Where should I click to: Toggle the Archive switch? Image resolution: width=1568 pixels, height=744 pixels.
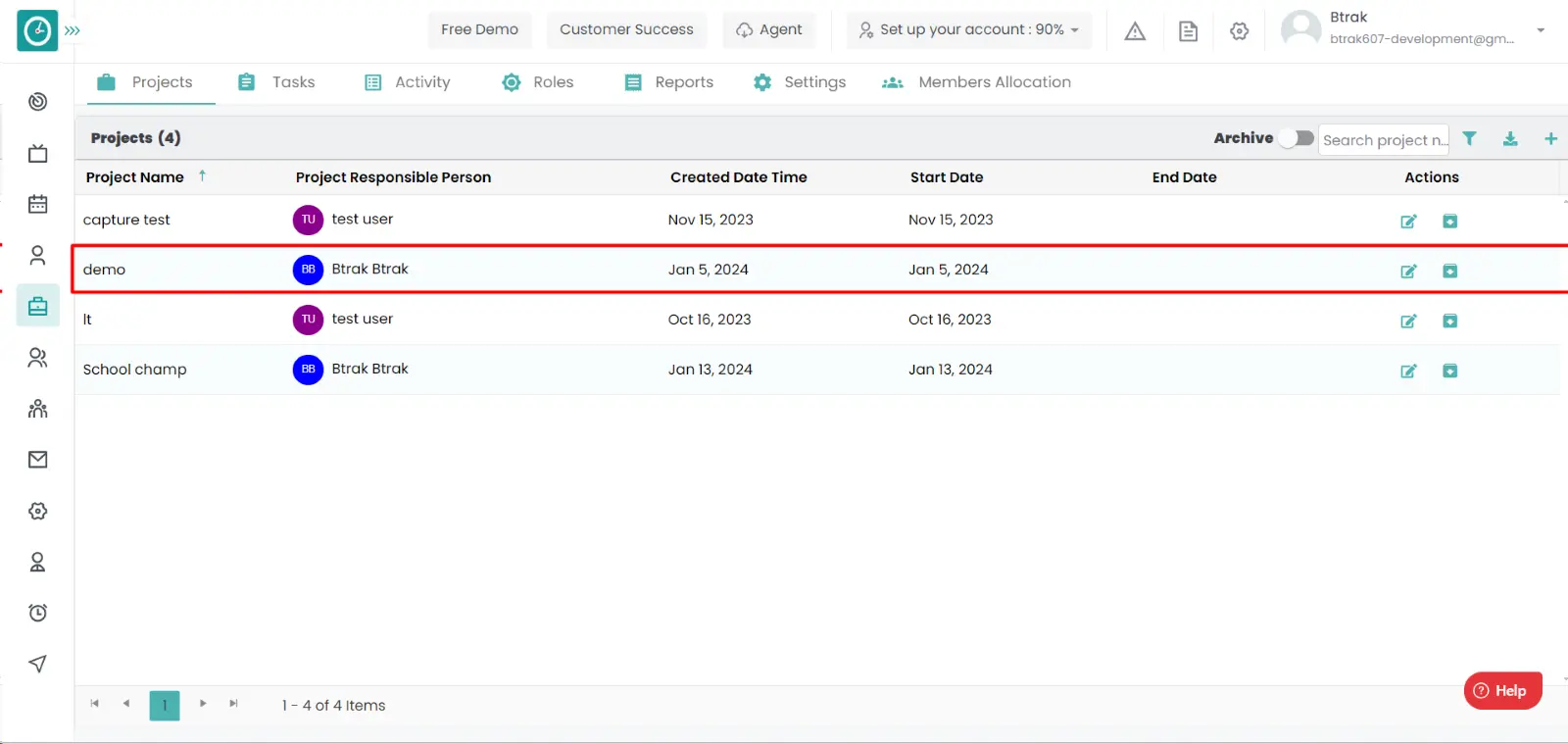pyautogui.click(x=1297, y=138)
